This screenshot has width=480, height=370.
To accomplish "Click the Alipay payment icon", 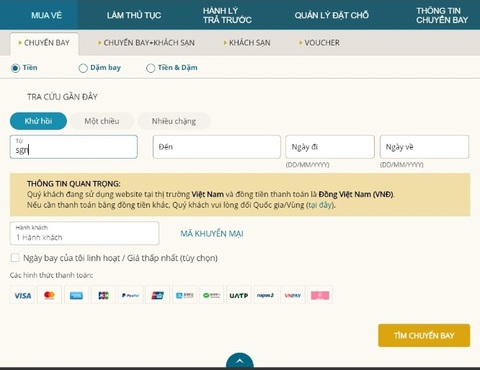I will 184,295.
